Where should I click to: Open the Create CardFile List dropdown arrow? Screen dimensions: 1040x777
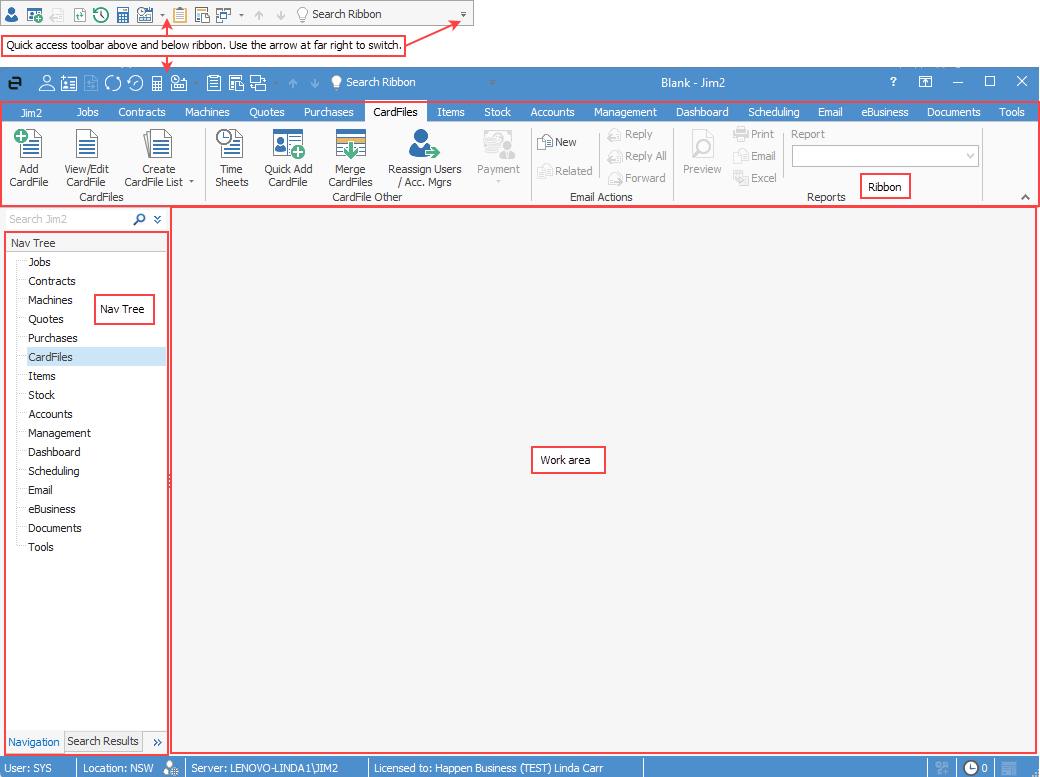(192, 182)
